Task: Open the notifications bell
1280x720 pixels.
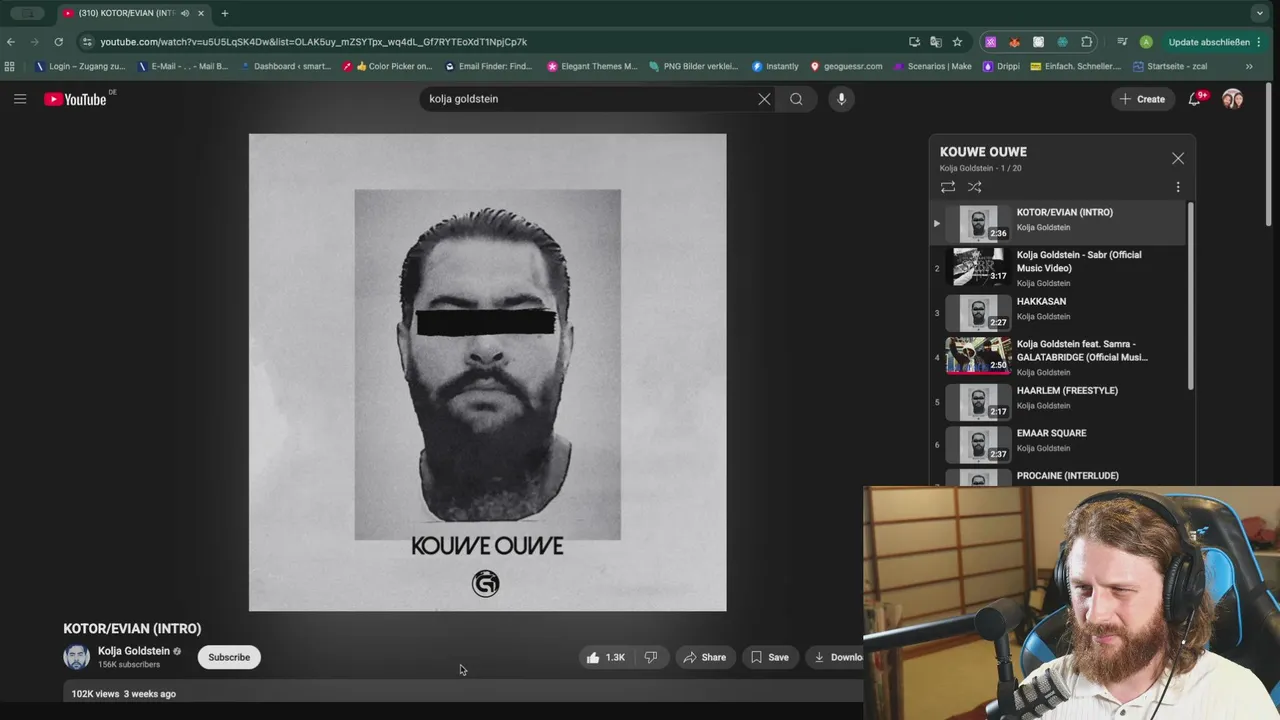Action: point(1195,99)
